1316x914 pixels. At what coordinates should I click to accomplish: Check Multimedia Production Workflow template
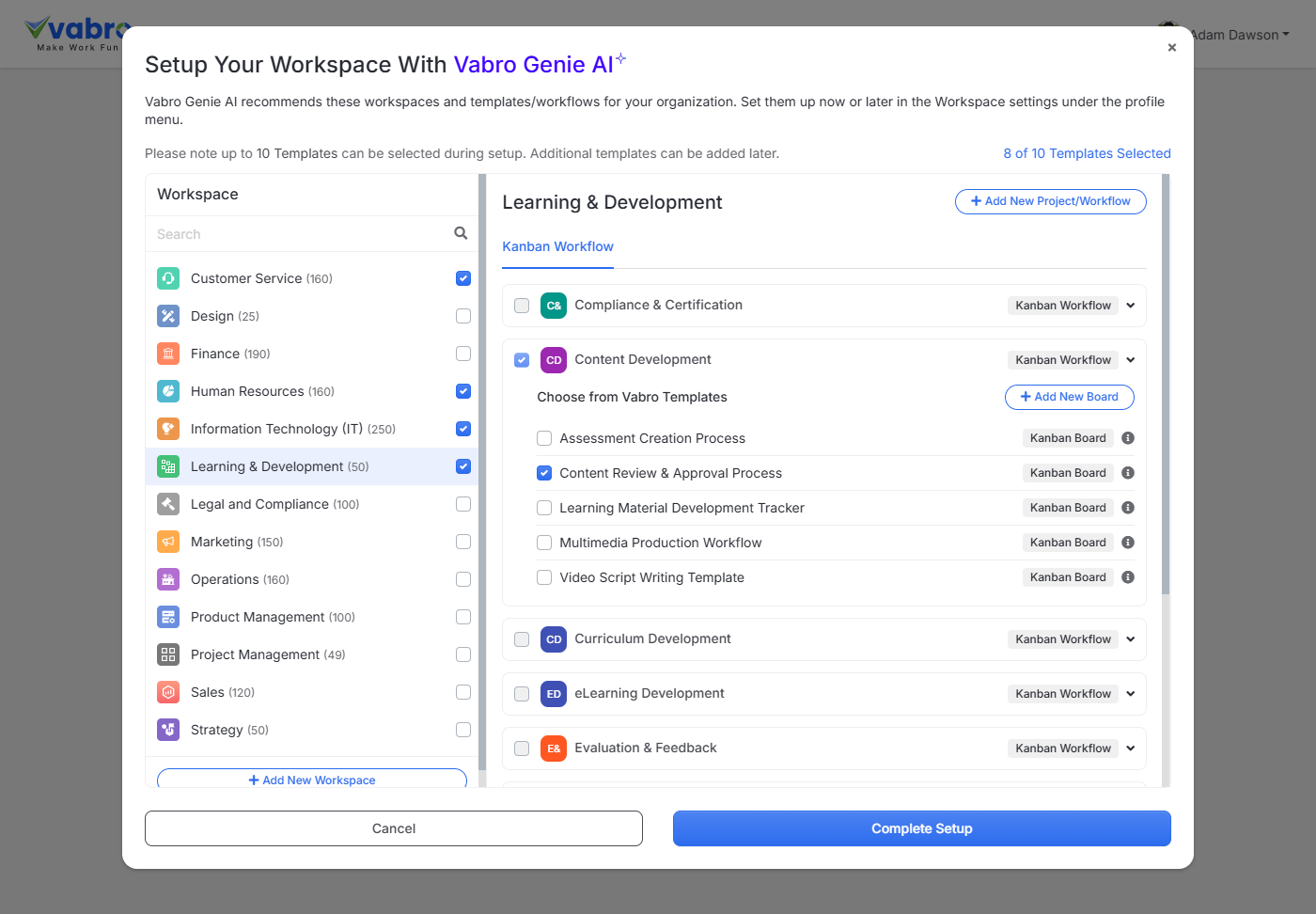click(x=544, y=543)
